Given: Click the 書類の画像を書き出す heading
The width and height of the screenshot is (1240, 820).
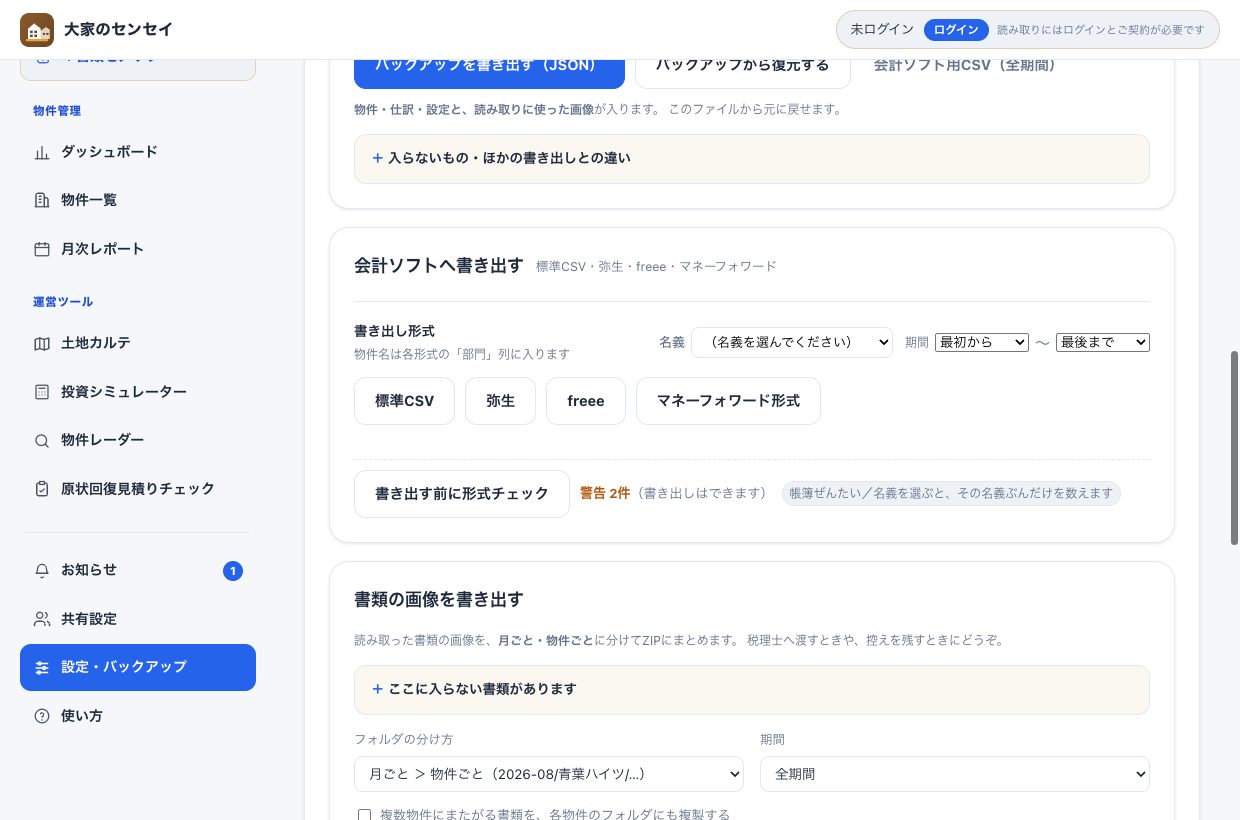Looking at the screenshot, I should [439, 599].
